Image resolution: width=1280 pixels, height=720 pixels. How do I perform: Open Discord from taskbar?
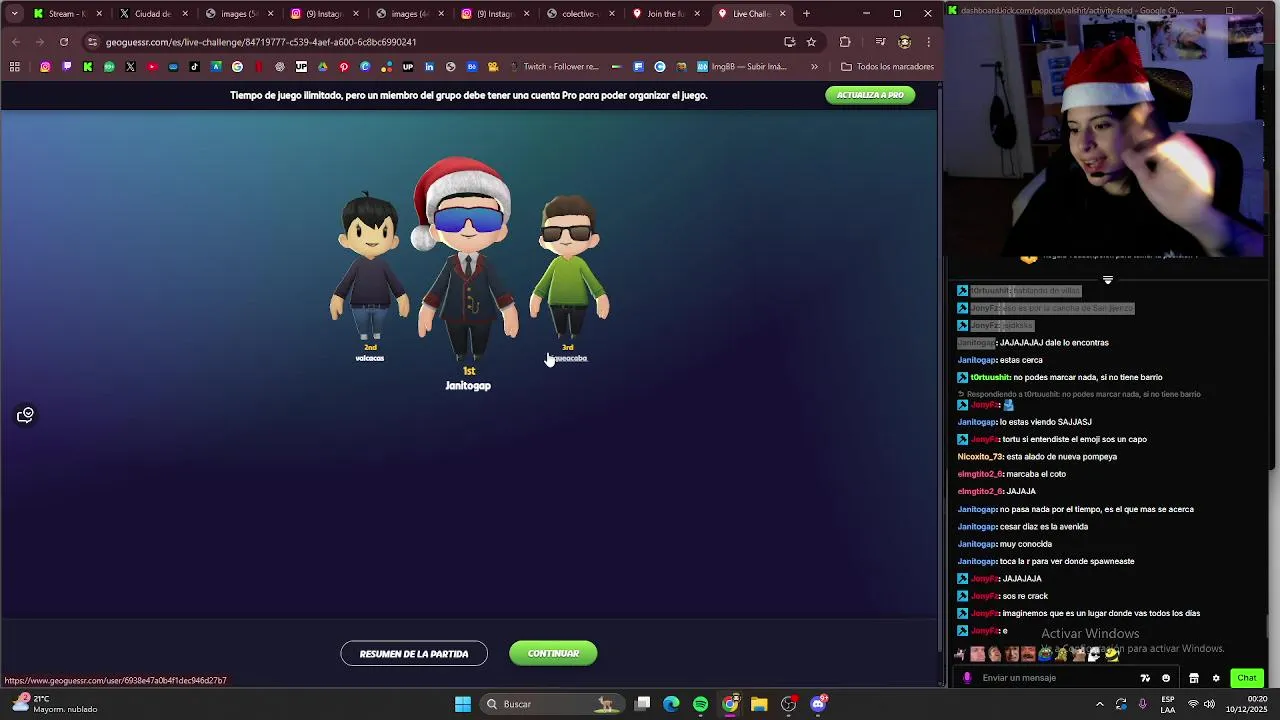[x=818, y=704]
